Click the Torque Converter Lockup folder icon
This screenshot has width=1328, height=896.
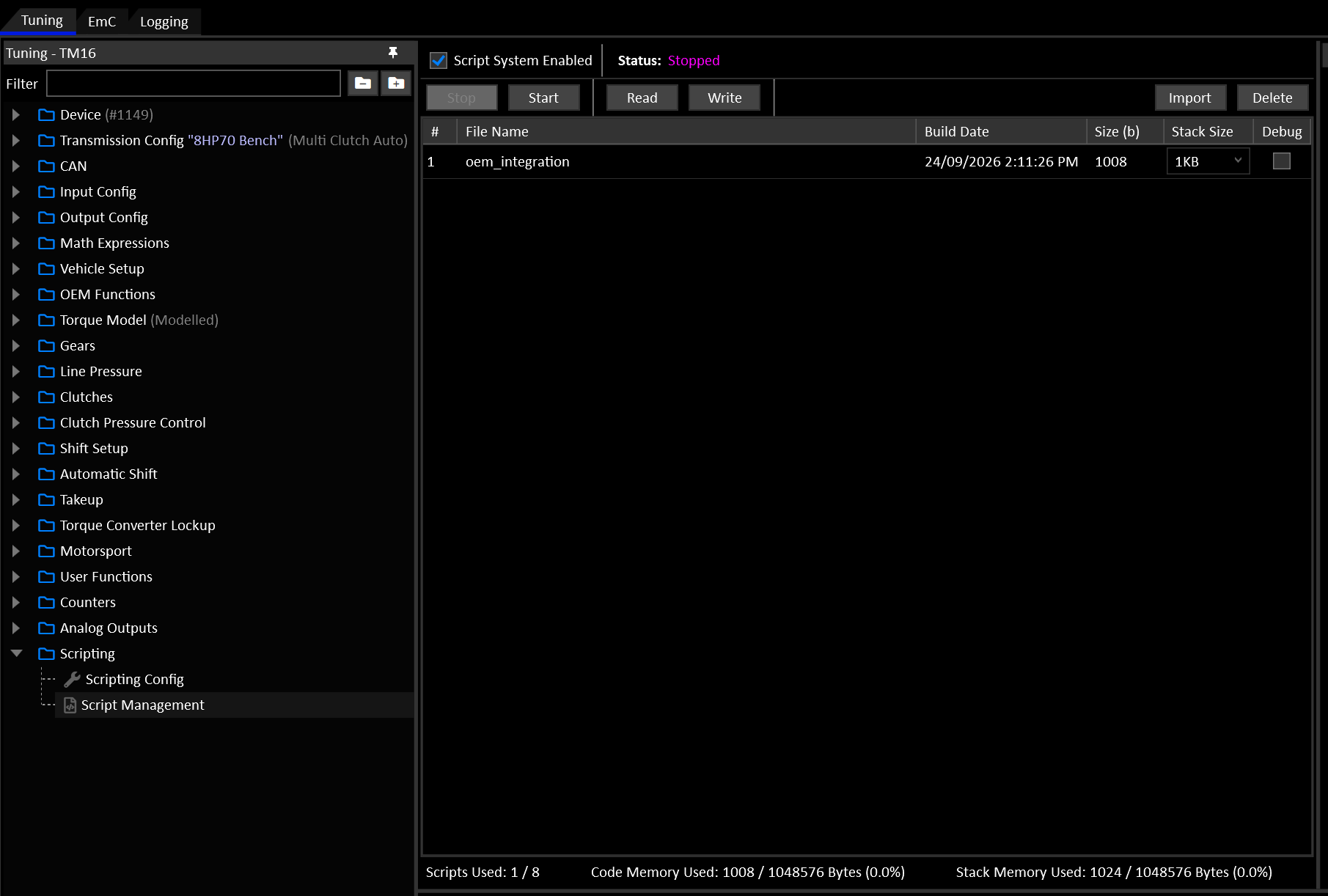46,525
